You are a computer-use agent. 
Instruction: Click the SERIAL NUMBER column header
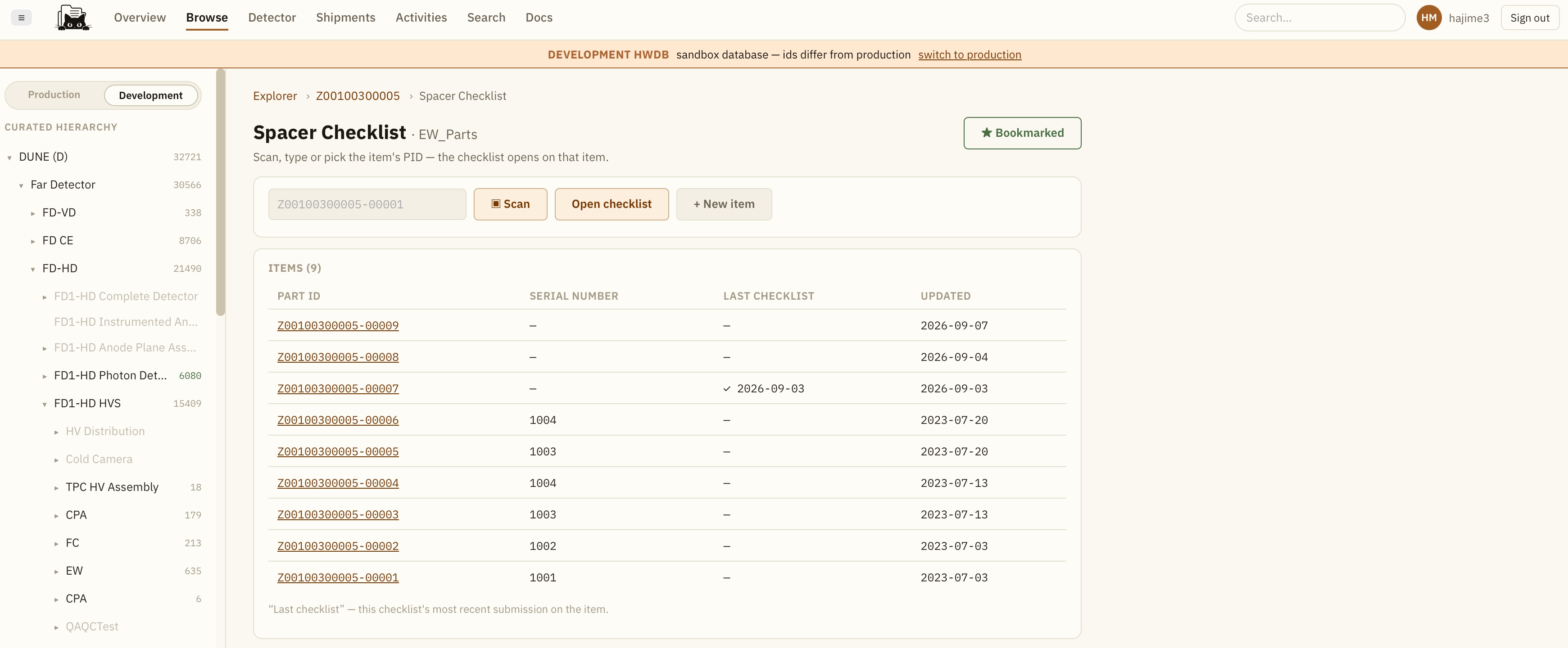pyautogui.click(x=574, y=296)
